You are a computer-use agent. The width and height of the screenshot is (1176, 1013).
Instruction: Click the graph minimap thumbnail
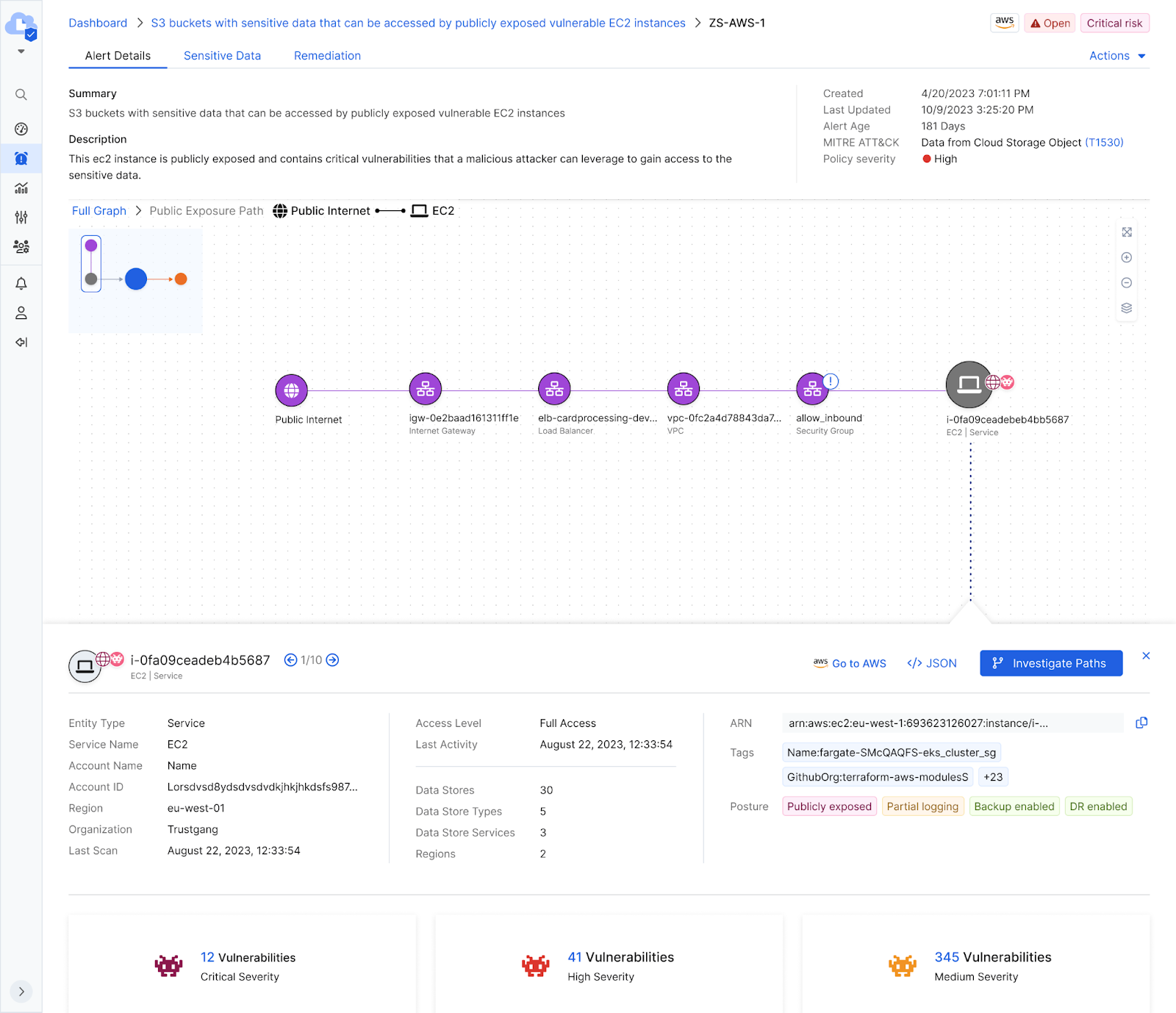[x=135, y=280]
